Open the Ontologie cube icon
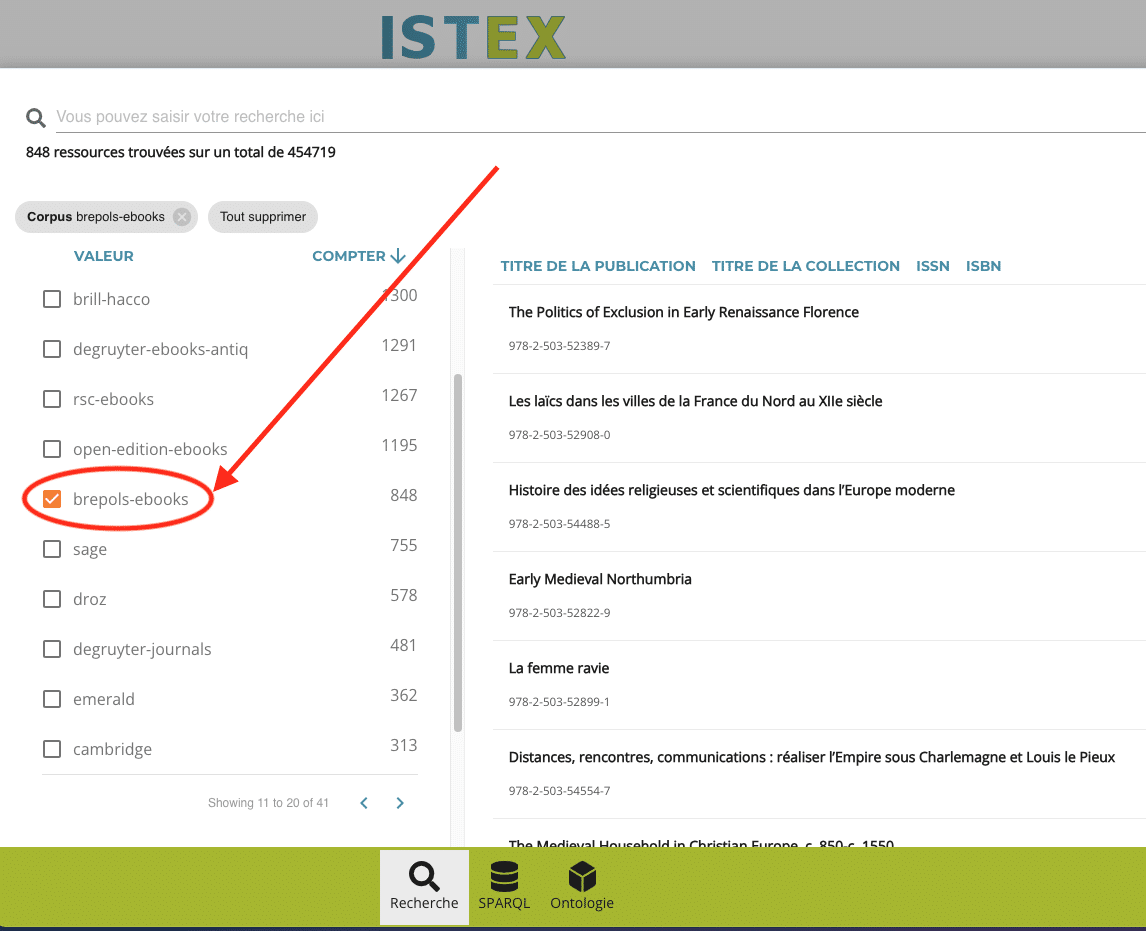 coord(582,876)
